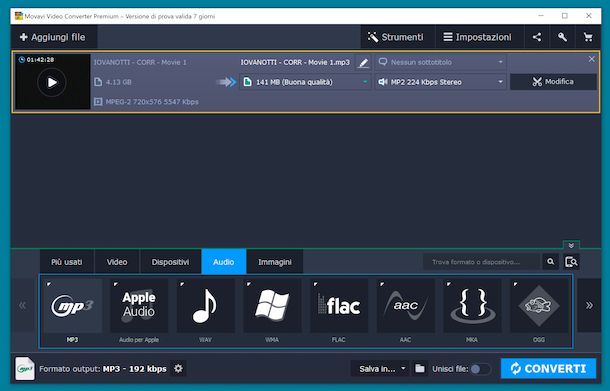Play the video preview thumbnail

pyautogui.click(x=52, y=82)
